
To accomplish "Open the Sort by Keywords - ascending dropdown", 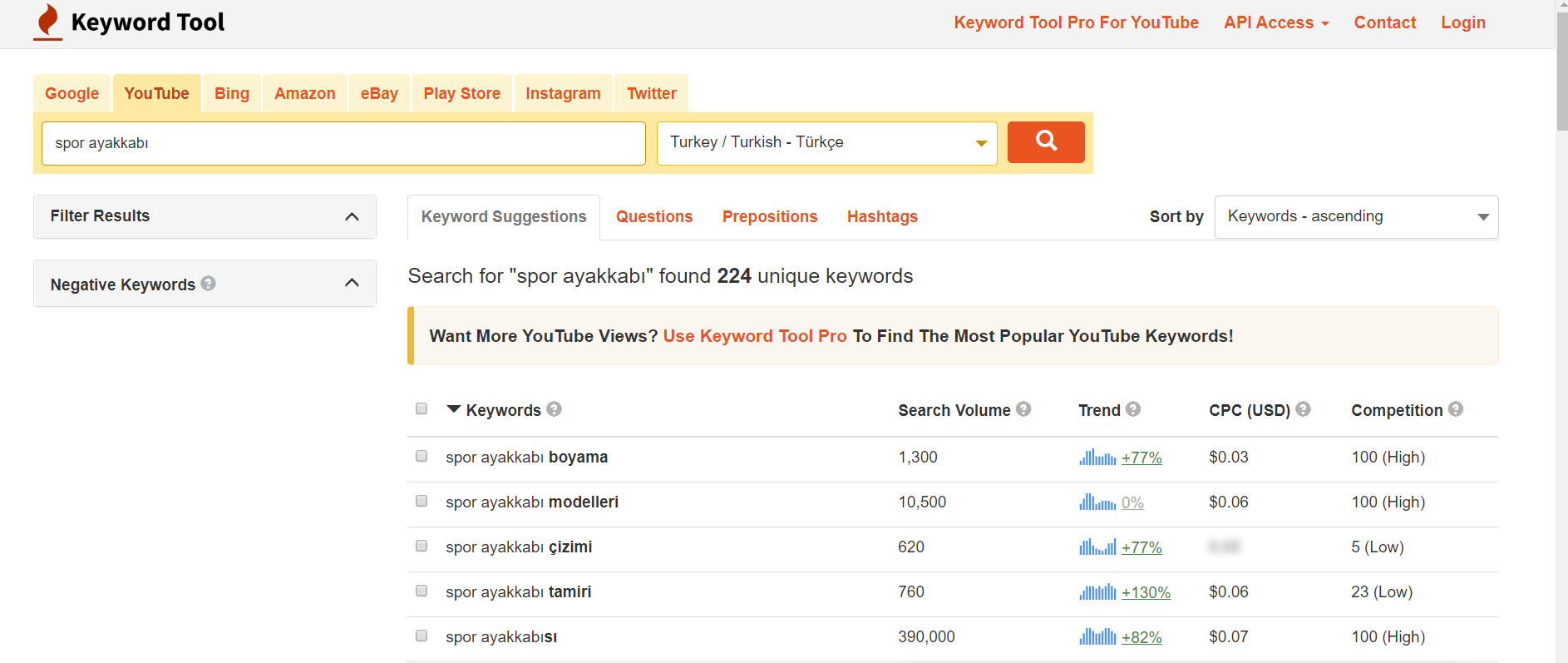I will click(x=1356, y=216).
